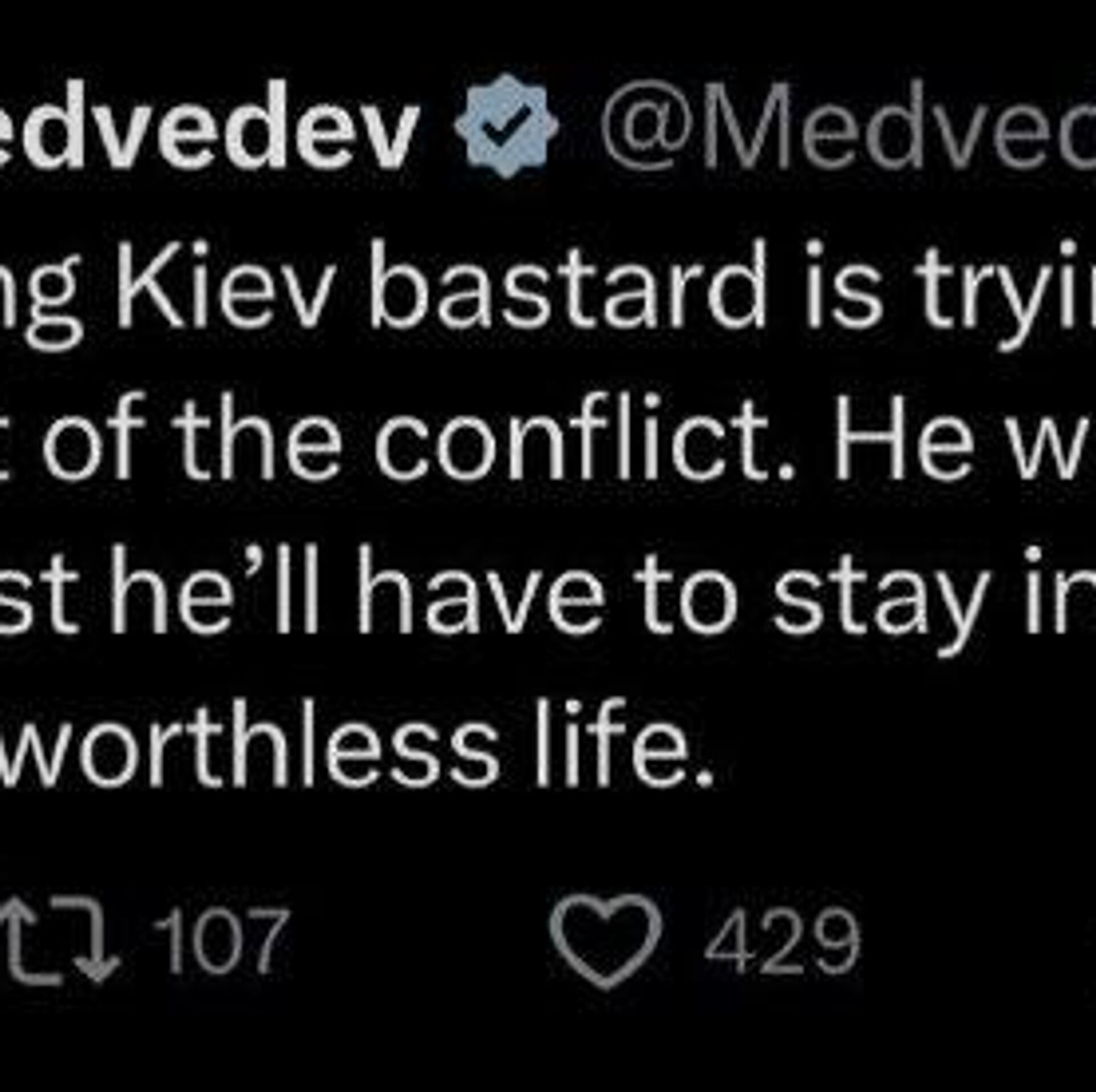Open the @Medved handle link

pos(845,127)
